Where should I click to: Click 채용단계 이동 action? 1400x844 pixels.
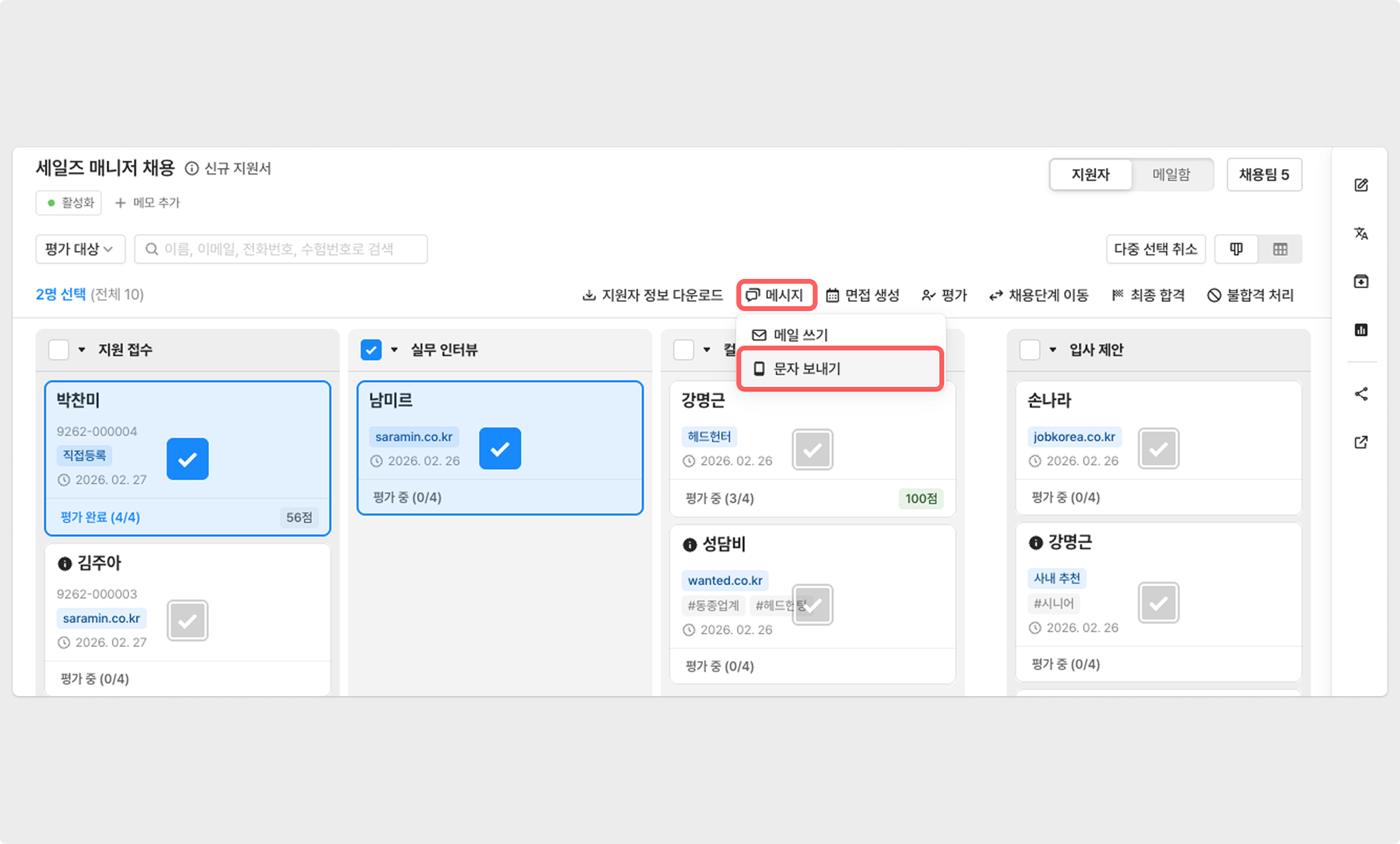point(1039,295)
